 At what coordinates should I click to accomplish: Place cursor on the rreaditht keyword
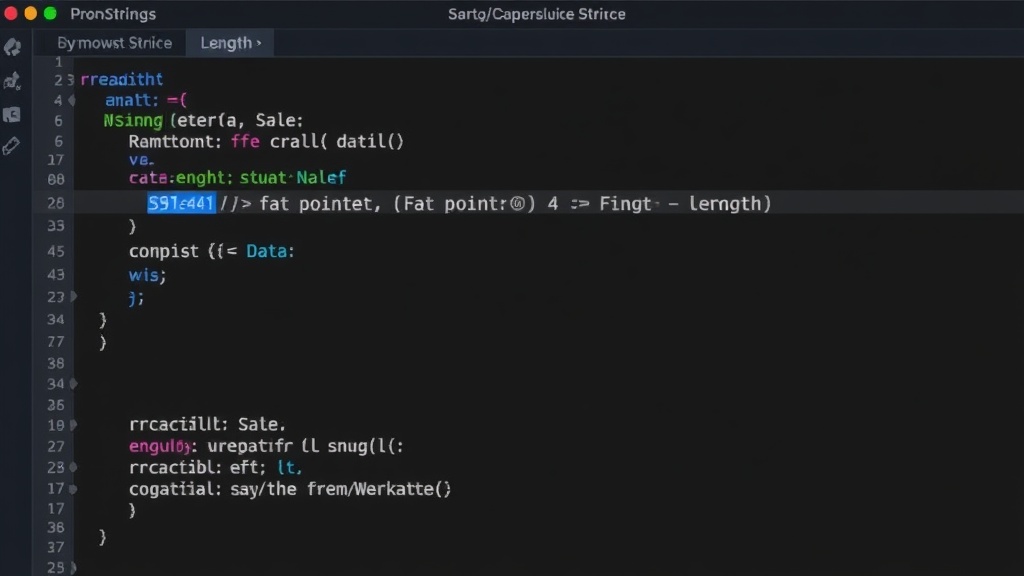pyautogui.click(x=121, y=80)
